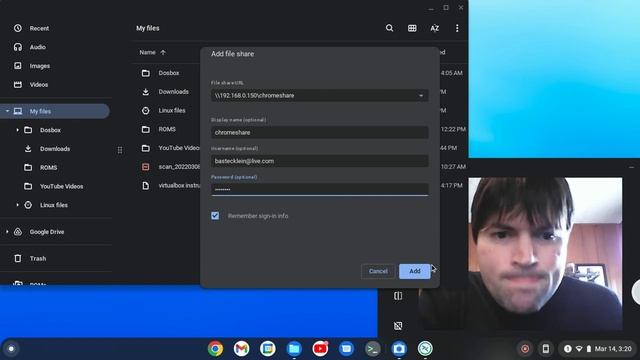Screen dimensions: 640x360
Task: Select the Dosbox row in file list
Action: pyautogui.click(x=169, y=73)
